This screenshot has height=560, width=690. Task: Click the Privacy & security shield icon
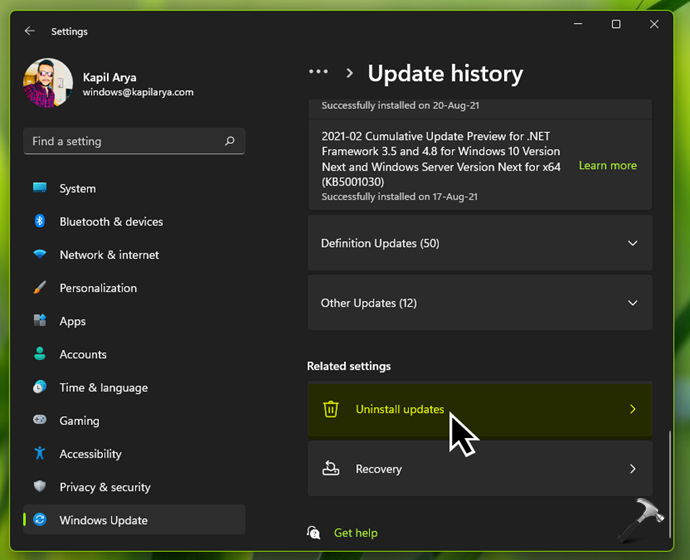[40, 487]
